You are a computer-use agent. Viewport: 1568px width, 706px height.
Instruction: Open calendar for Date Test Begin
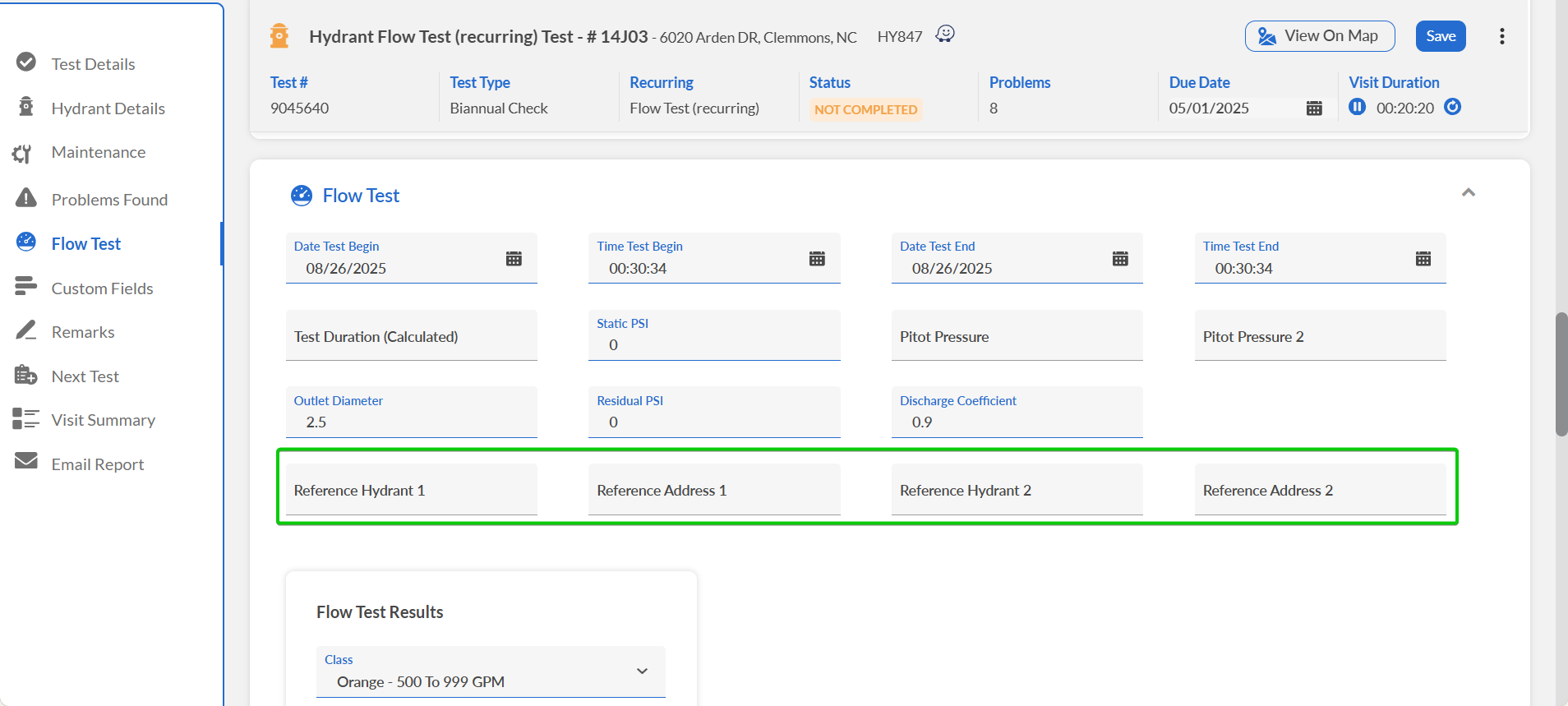514,259
